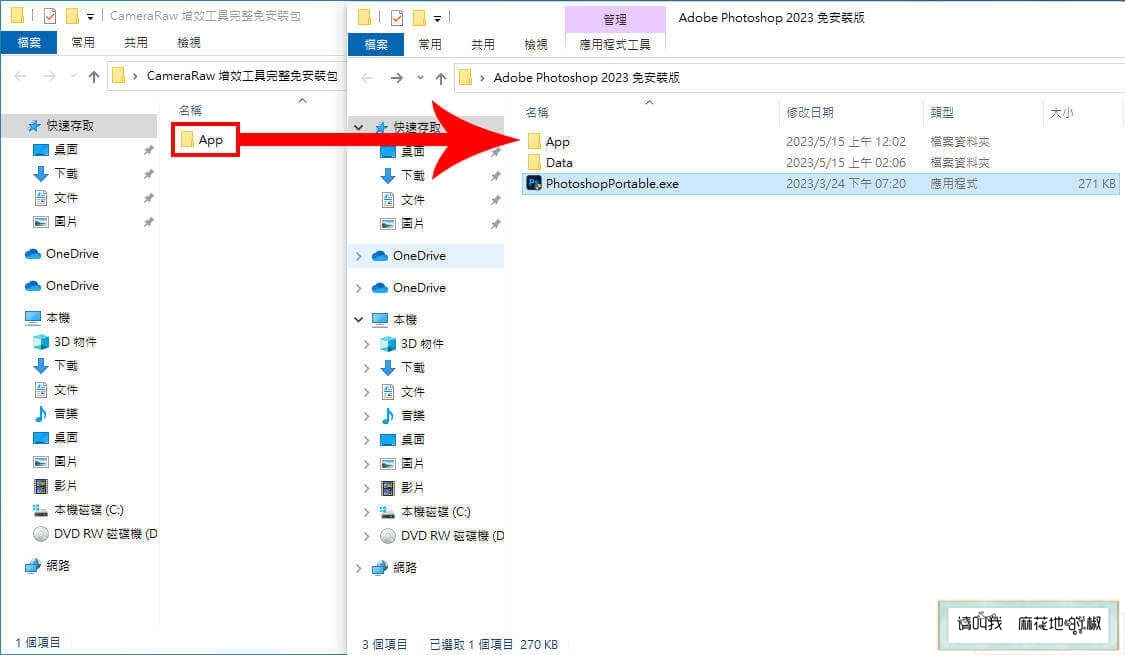Expand 網路 node in Photoshop window
The image size is (1125, 655).
tap(359, 568)
